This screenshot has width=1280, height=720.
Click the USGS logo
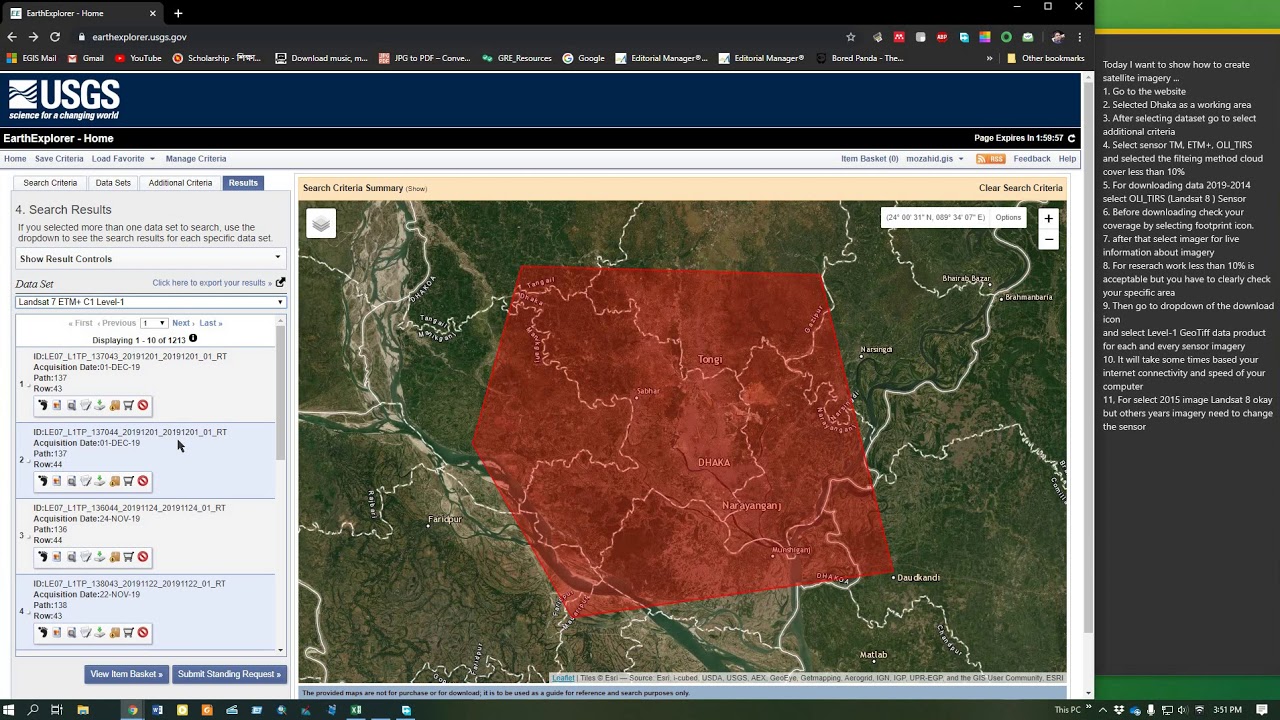click(x=64, y=100)
